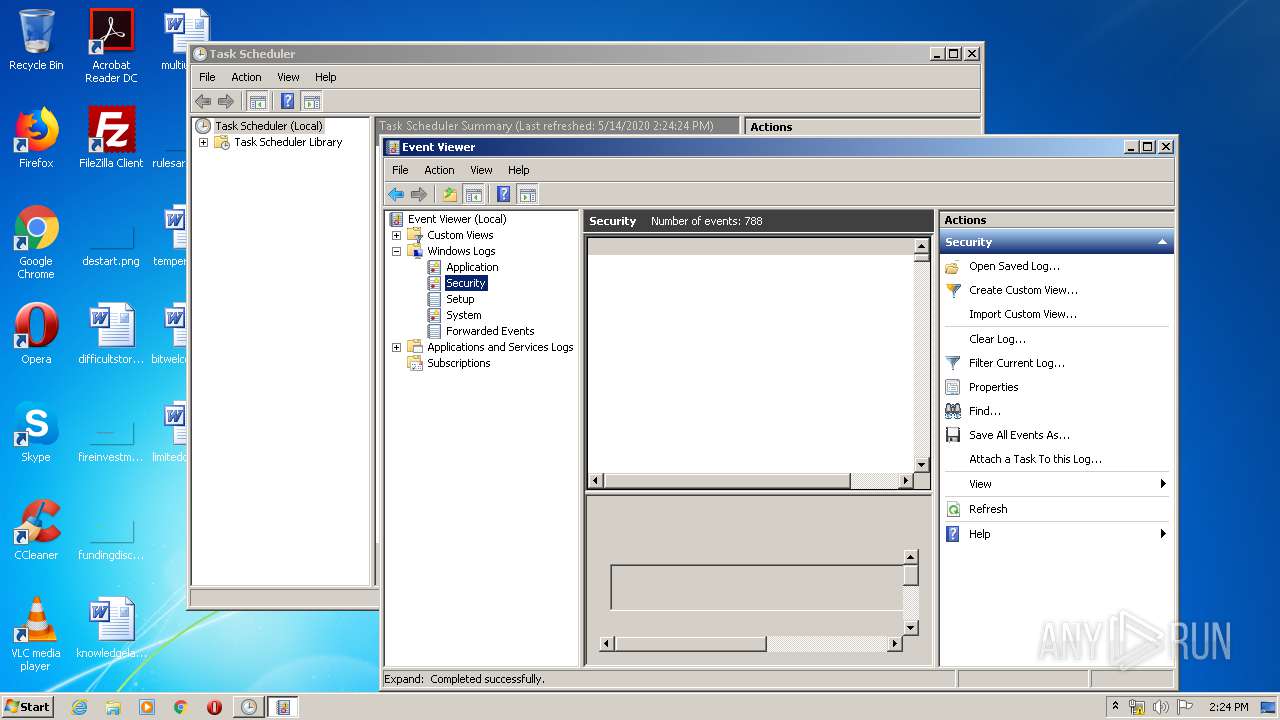Click Start button

click(28, 706)
